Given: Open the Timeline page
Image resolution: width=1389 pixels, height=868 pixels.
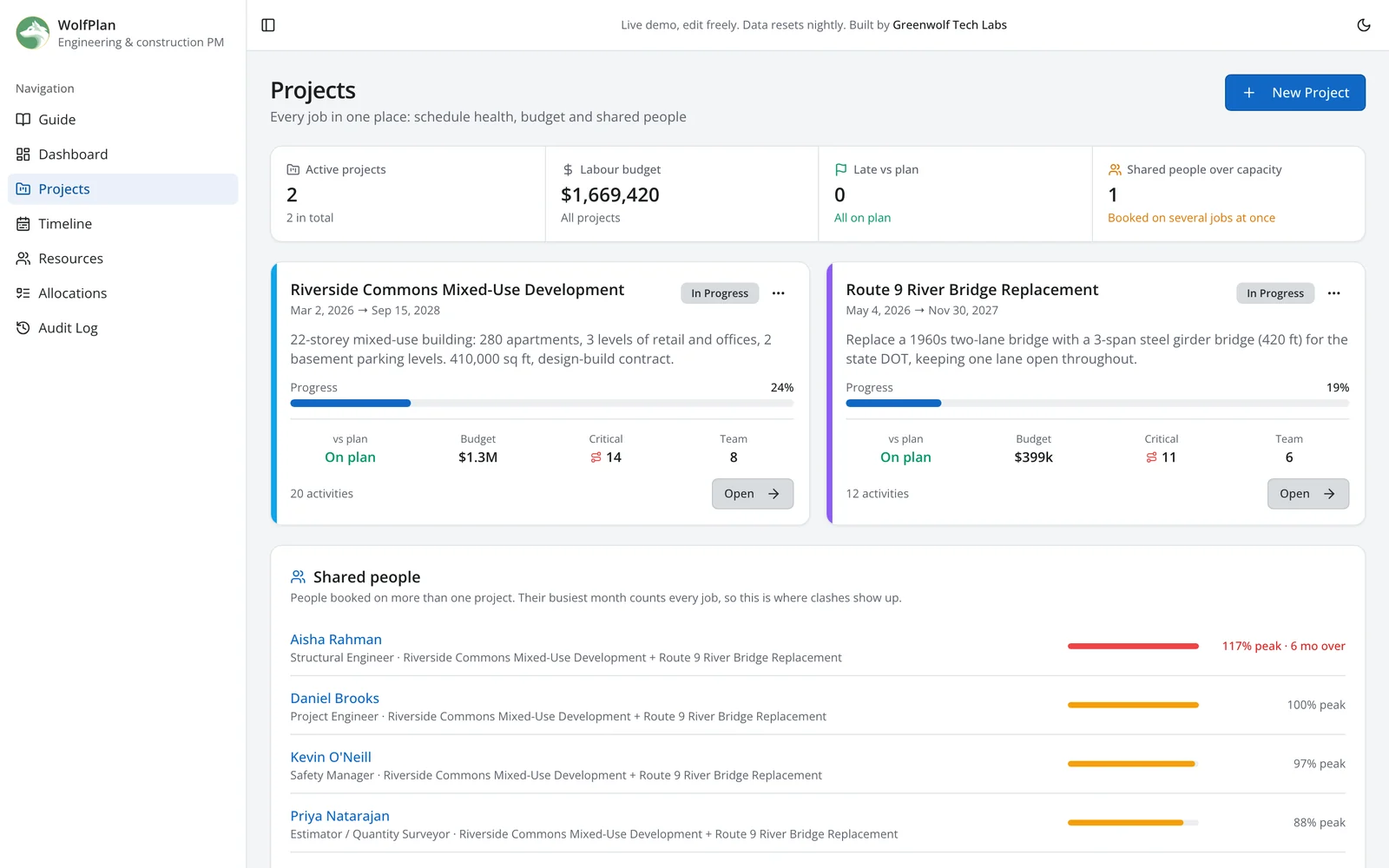Looking at the screenshot, I should 123,224.
